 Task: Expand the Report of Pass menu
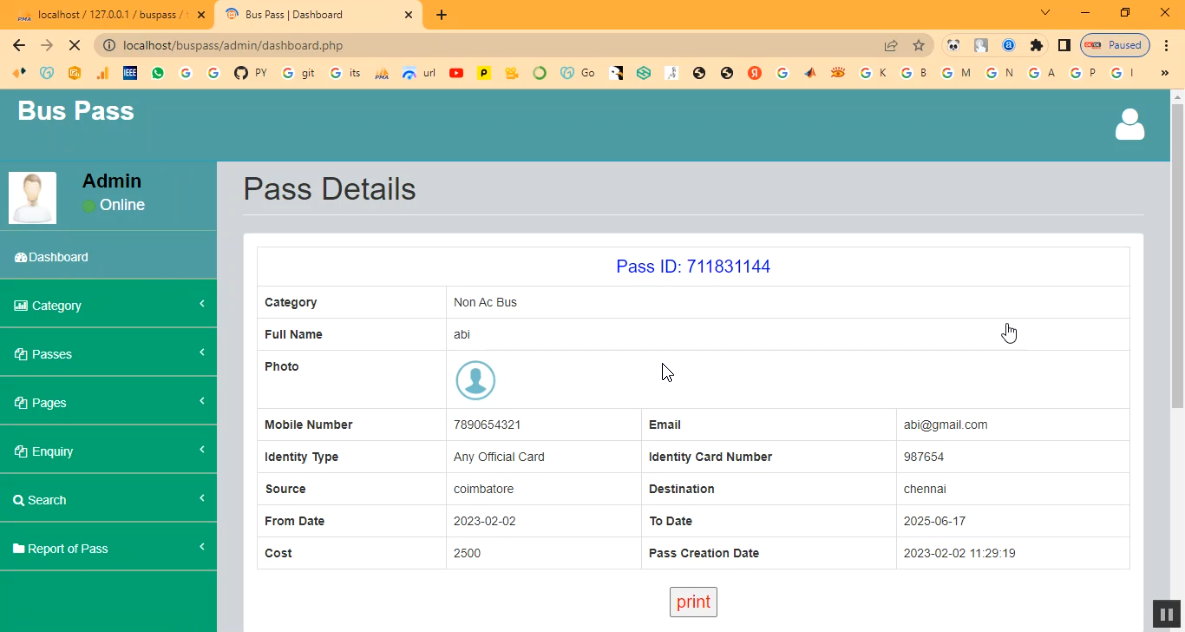coord(108,548)
